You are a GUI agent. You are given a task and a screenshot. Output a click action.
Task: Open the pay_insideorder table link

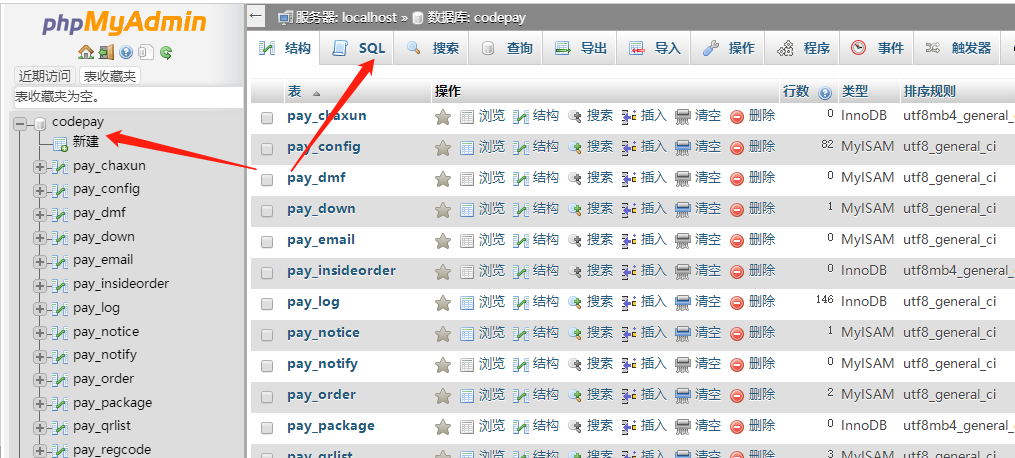341,271
